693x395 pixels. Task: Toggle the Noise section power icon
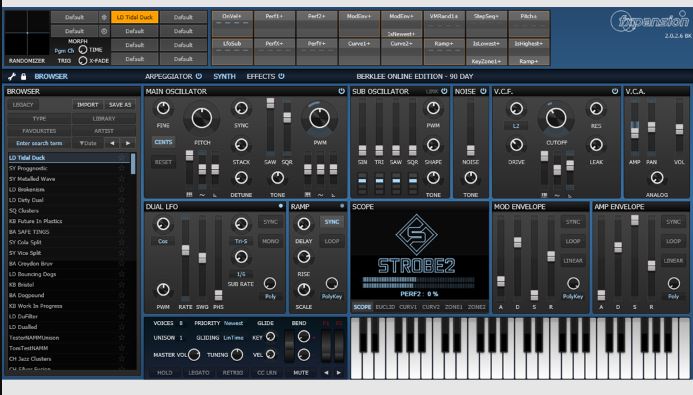click(x=483, y=91)
